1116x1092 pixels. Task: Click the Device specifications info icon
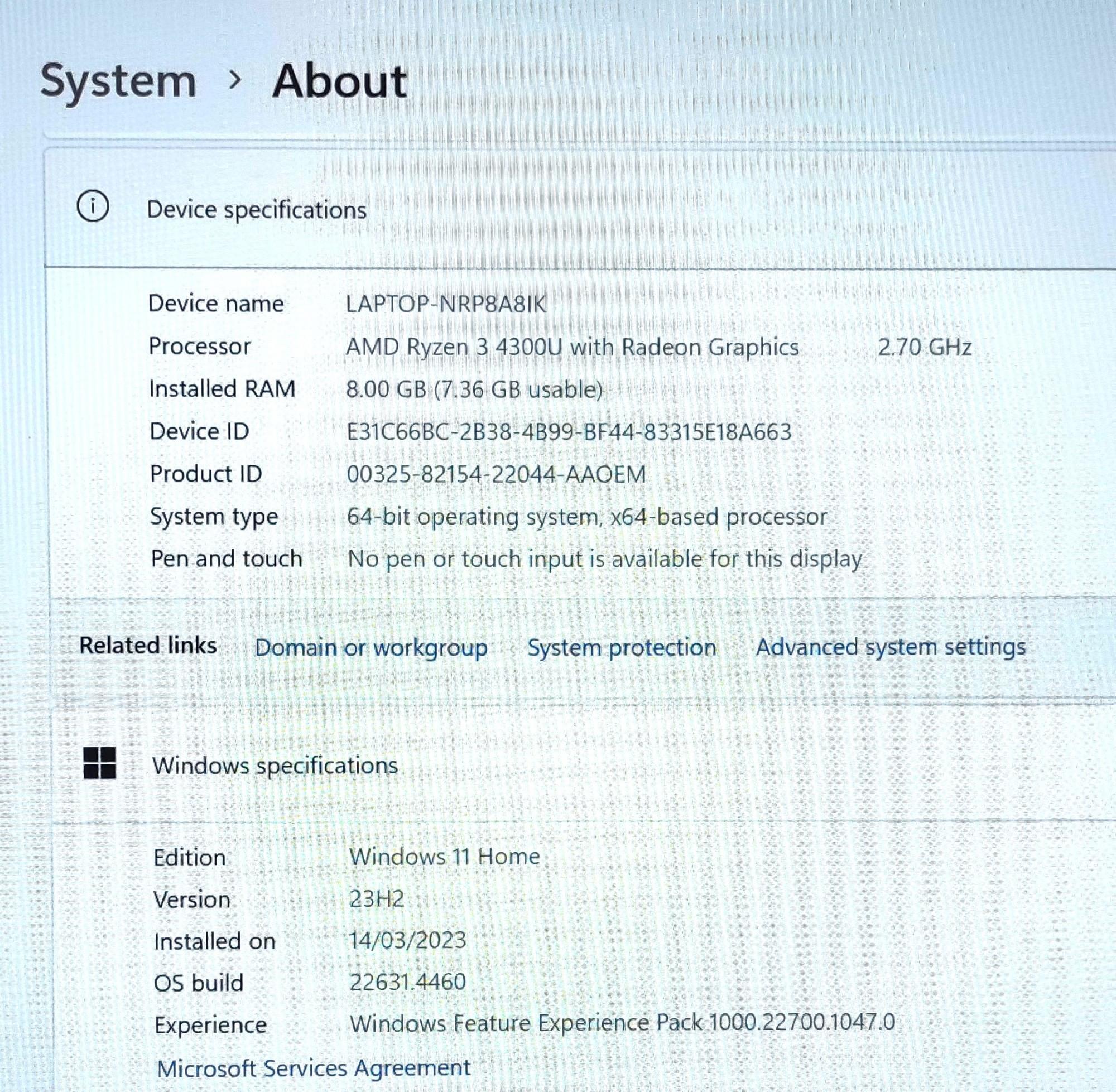[93, 206]
